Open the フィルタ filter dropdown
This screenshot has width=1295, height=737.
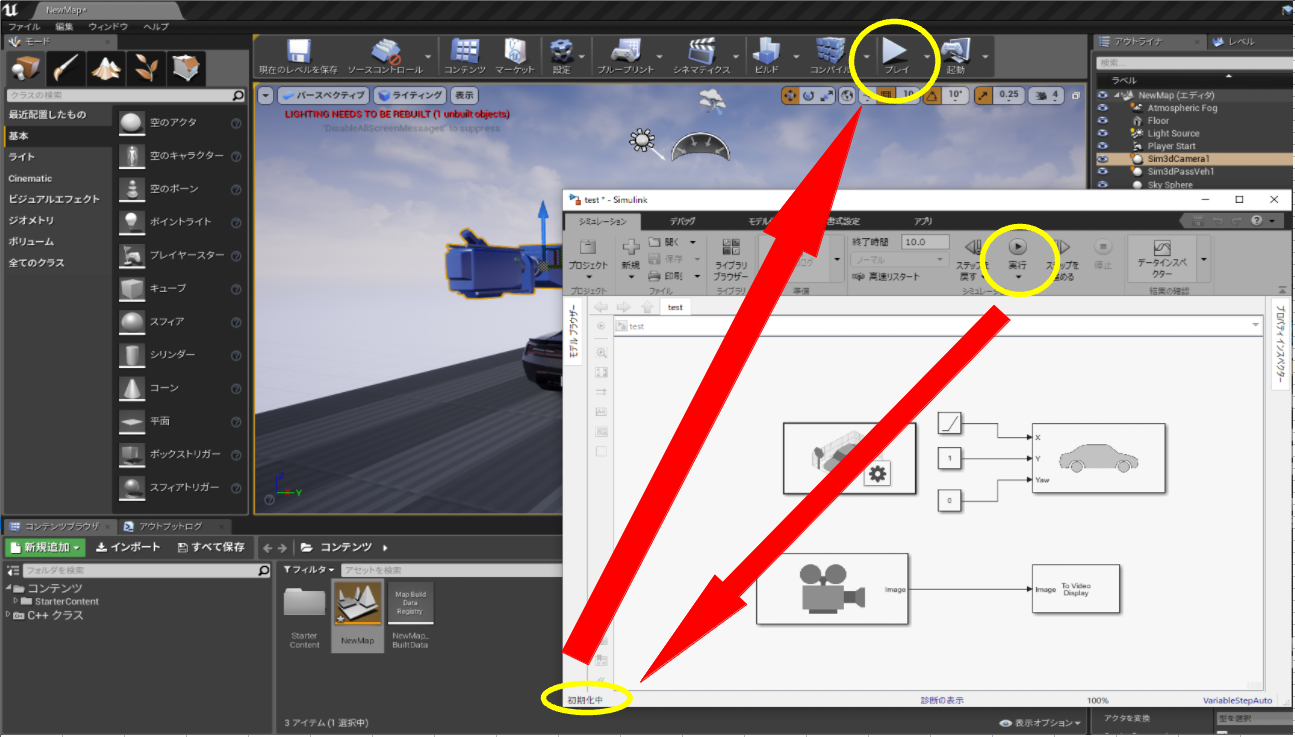point(309,570)
